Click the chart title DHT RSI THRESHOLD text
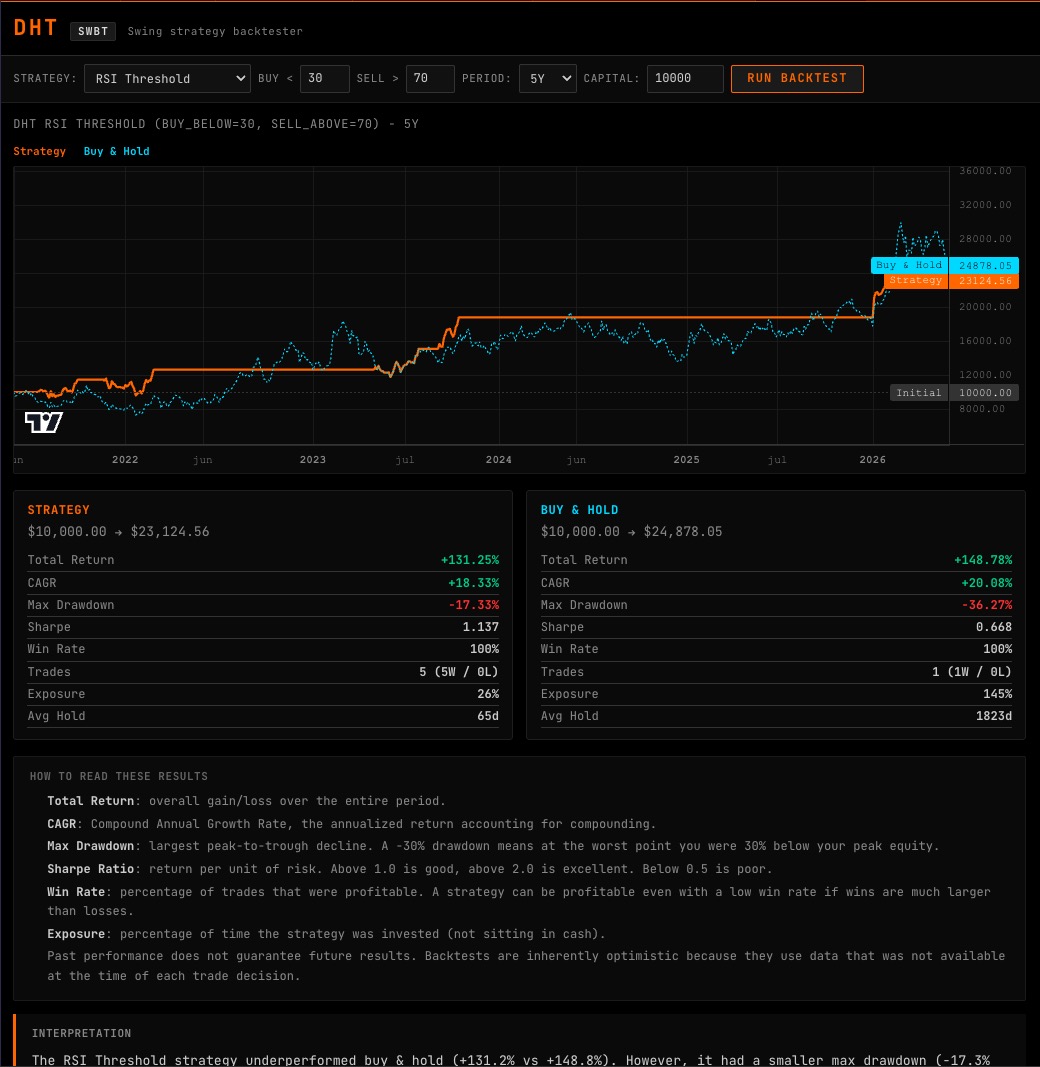 [x=216, y=124]
